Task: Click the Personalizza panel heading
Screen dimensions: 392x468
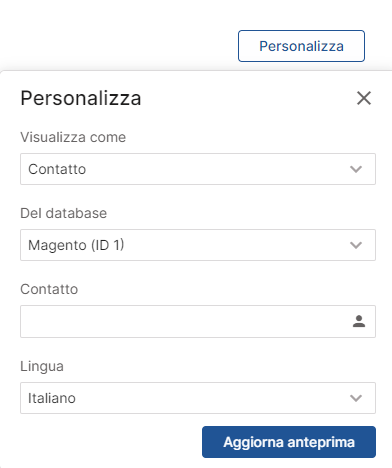Action: [x=81, y=98]
